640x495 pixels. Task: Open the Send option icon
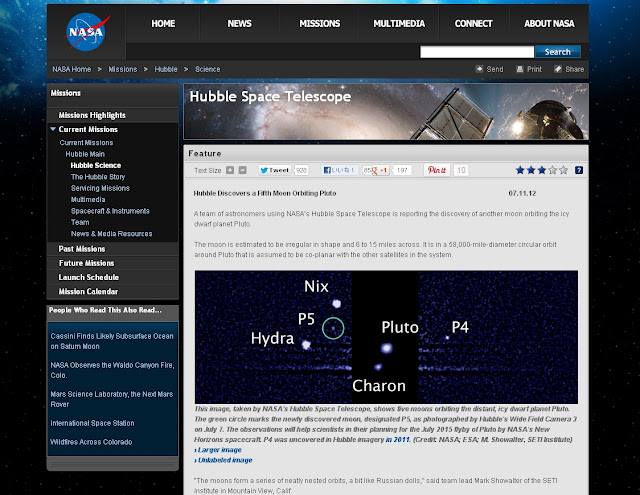click(479, 69)
